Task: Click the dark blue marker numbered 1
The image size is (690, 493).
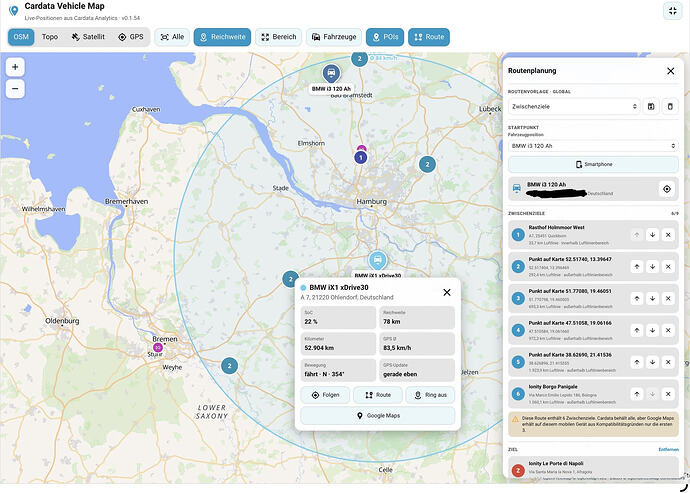Action: pos(361,158)
